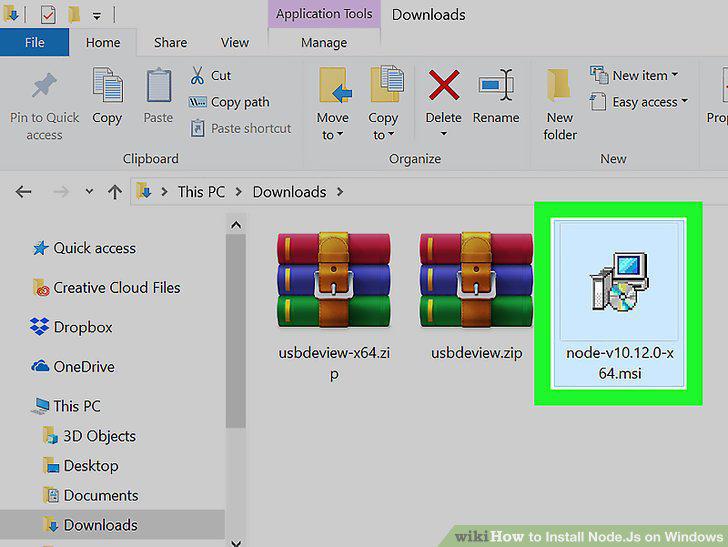Viewport: 728px width, 547px height.
Task: Click the navigation pane scrollbar thumb
Action: (236, 331)
